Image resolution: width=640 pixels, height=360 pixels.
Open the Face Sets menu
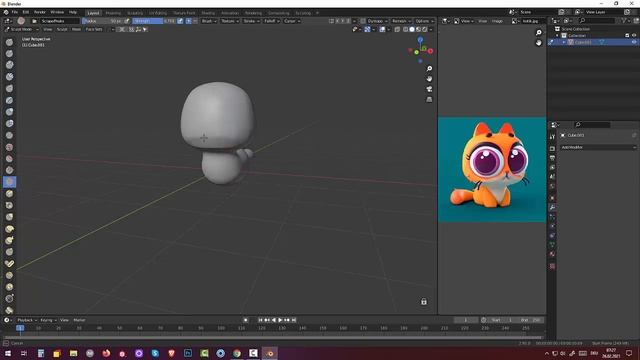[94, 29]
